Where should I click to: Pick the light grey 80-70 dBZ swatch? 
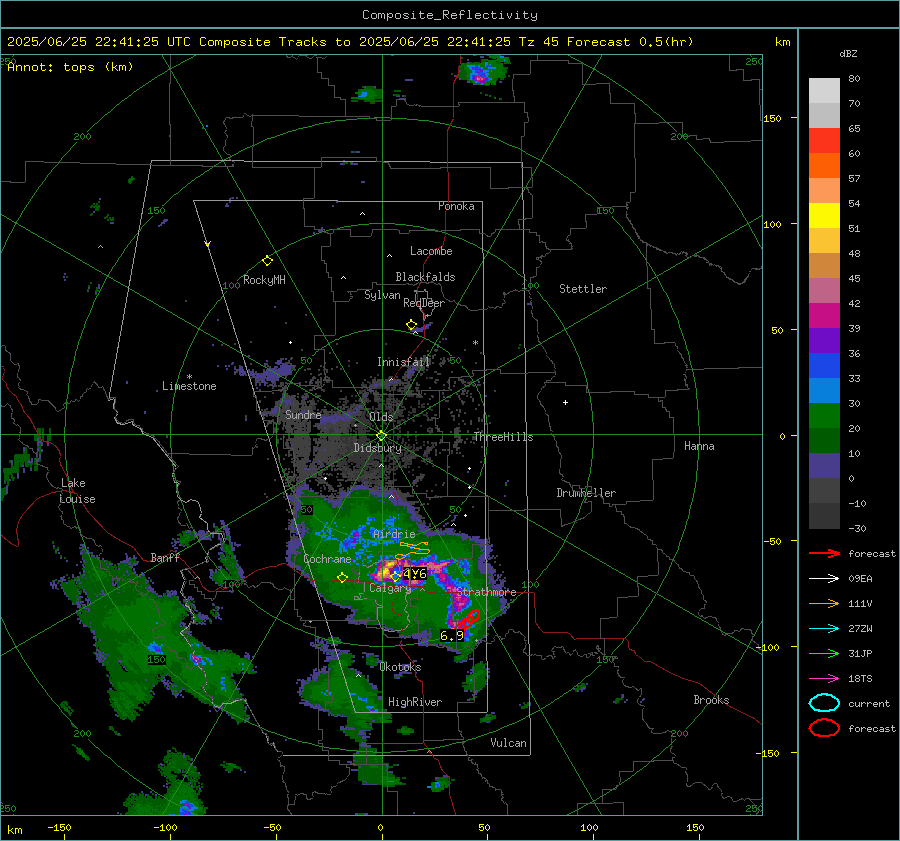[x=824, y=91]
